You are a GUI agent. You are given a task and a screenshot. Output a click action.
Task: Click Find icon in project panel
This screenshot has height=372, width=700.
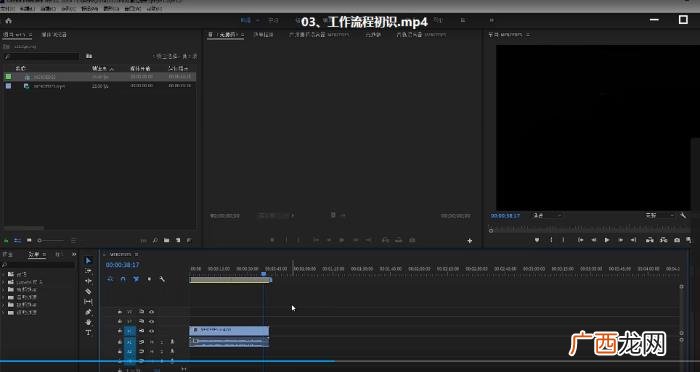point(155,240)
